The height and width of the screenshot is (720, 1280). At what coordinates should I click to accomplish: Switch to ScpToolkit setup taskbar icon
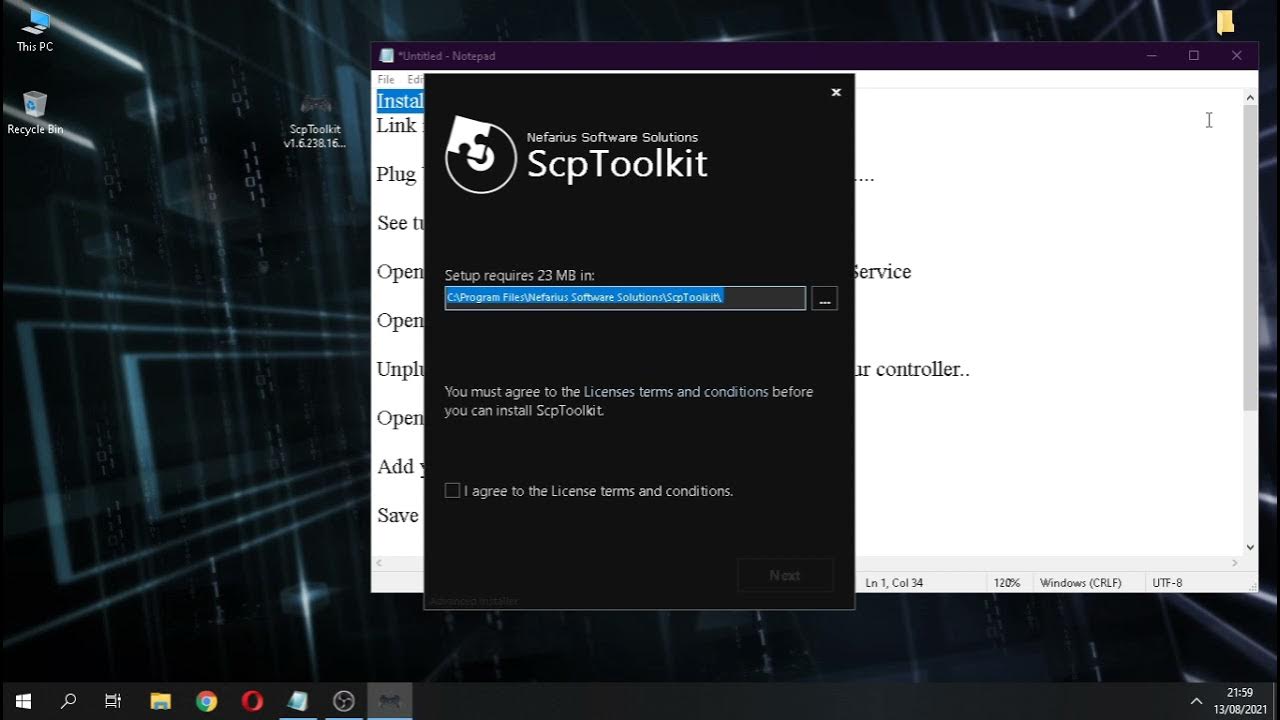[390, 701]
